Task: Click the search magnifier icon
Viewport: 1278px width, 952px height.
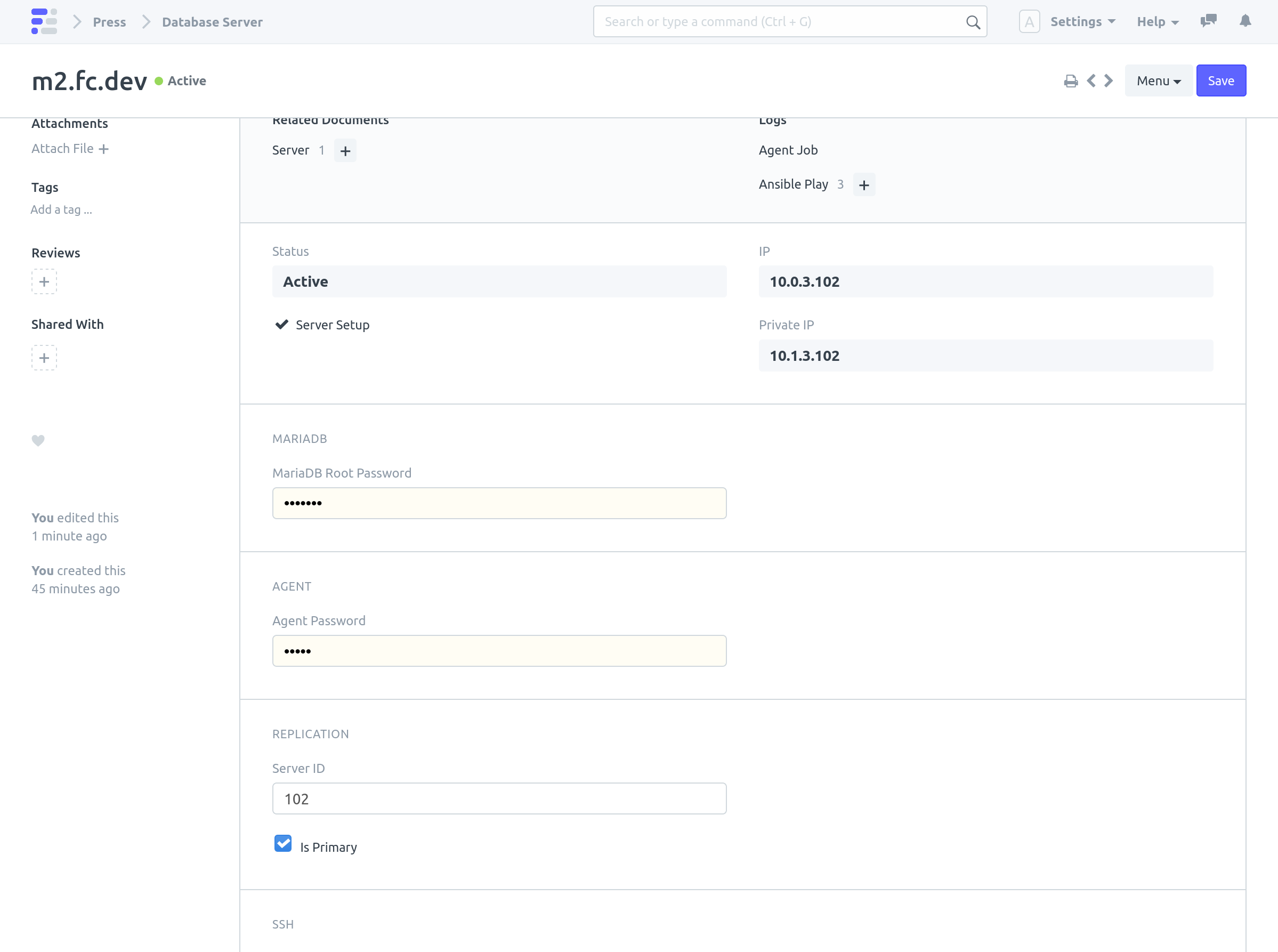Action: [x=973, y=22]
